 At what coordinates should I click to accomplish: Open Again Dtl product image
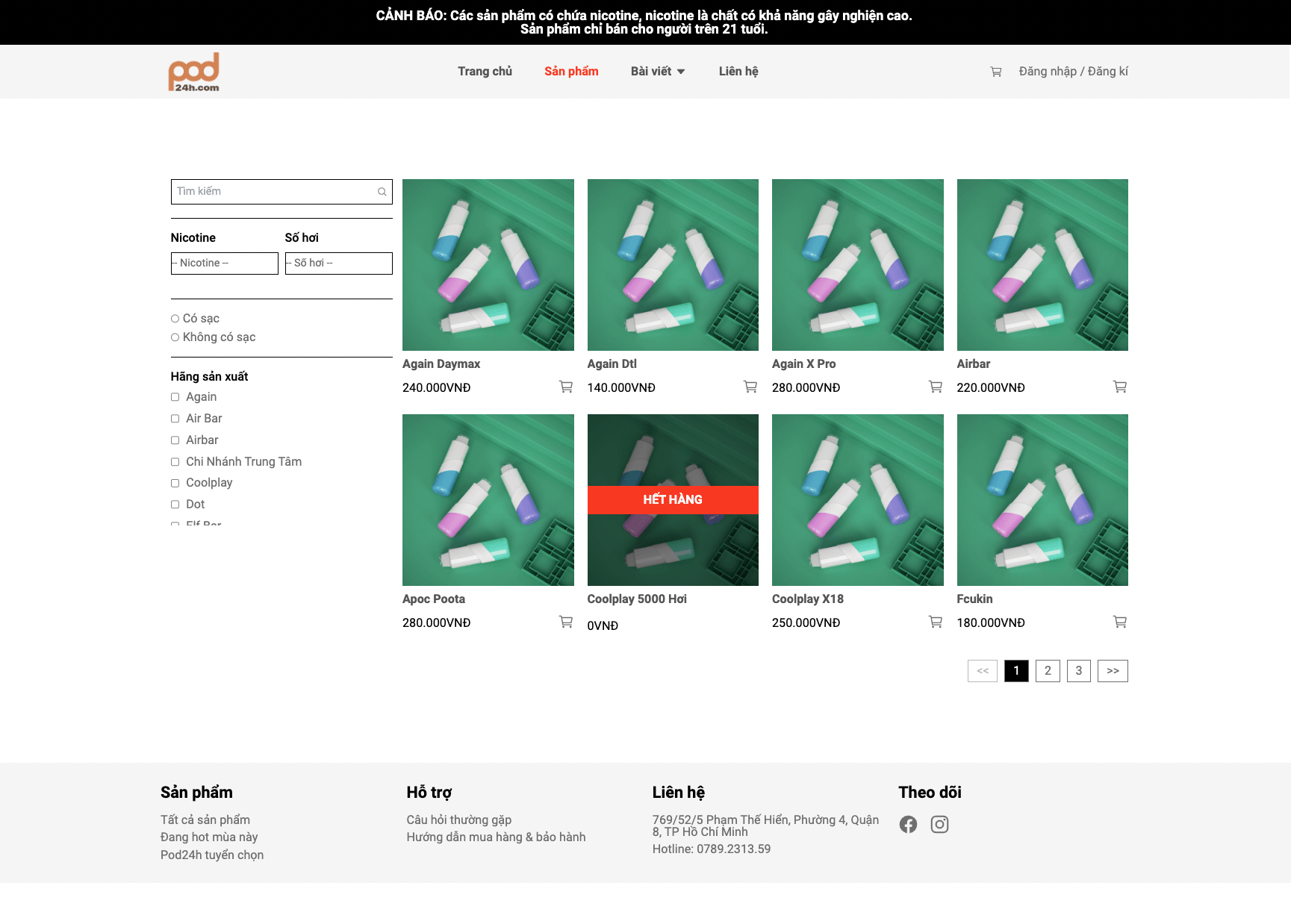pyautogui.click(x=673, y=265)
